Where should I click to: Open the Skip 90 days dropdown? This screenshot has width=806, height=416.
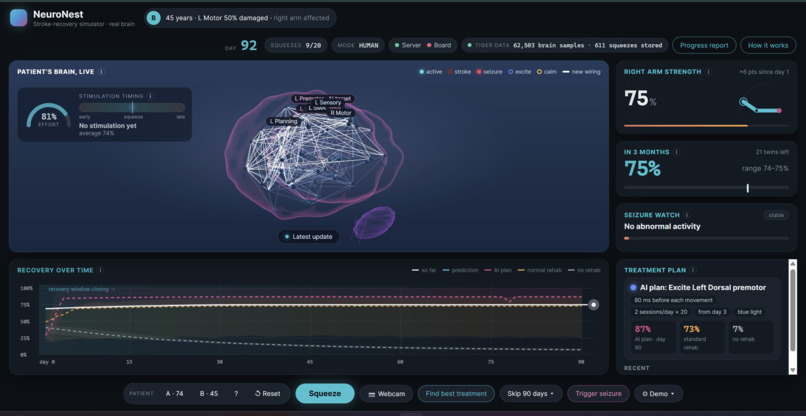pyautogui.click(x=529, y=394)
